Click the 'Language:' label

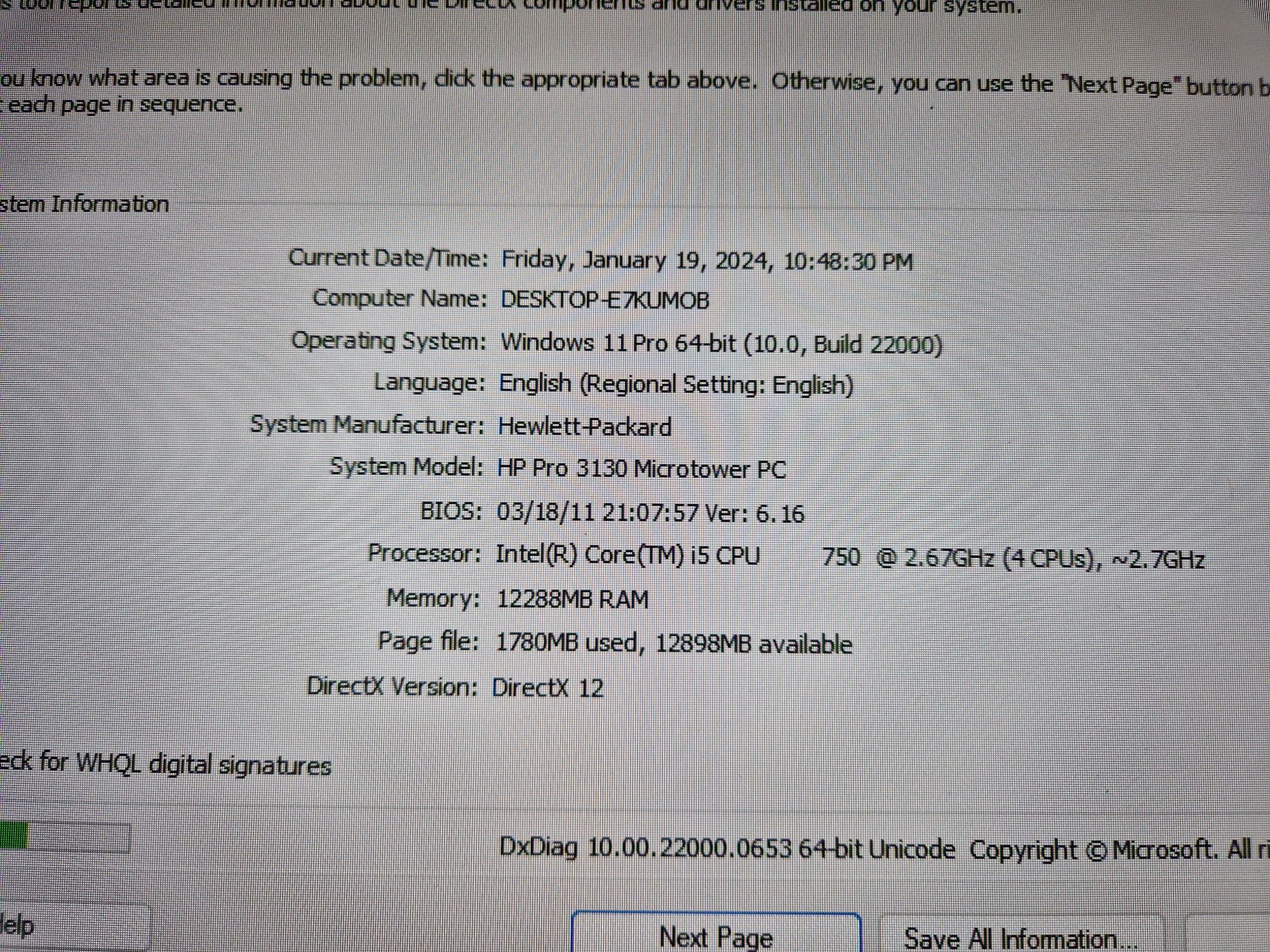click(429, 383)
